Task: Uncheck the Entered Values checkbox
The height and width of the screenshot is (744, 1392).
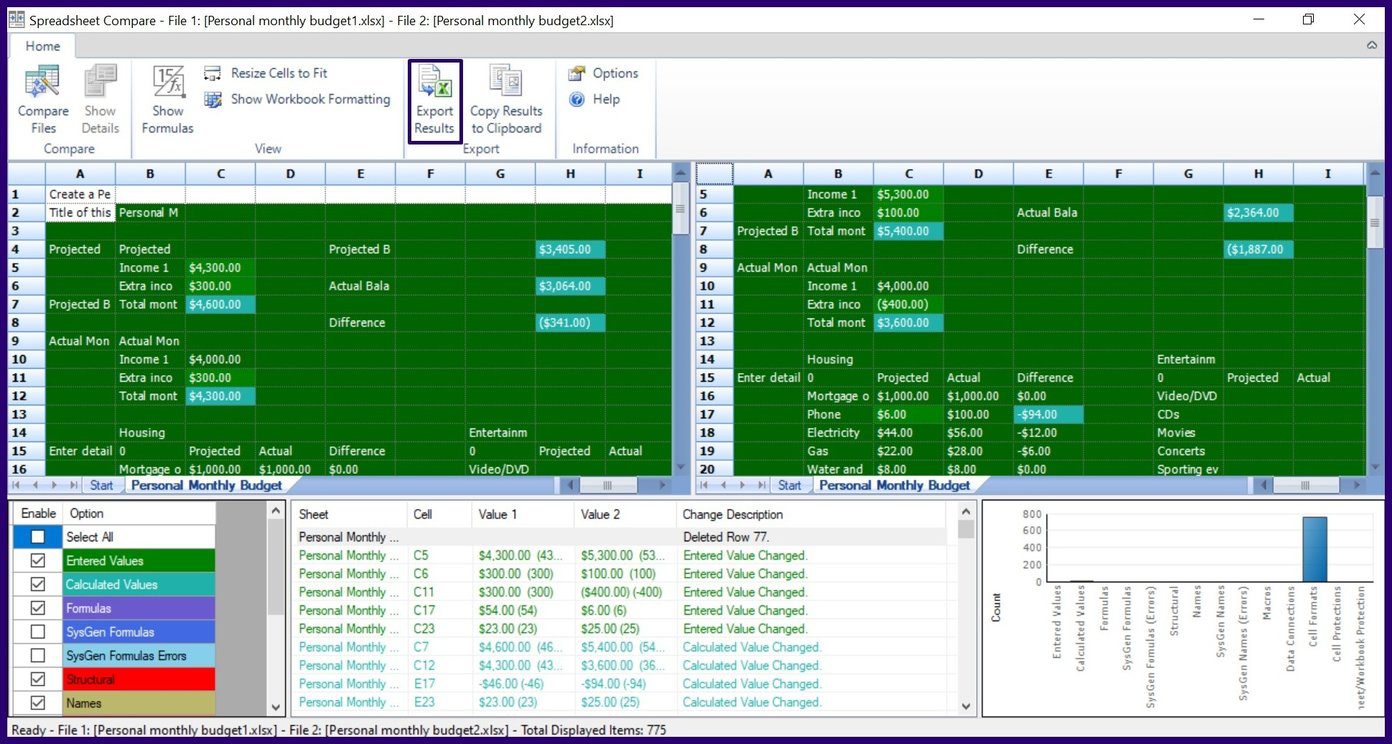Action: coord(38,561)
